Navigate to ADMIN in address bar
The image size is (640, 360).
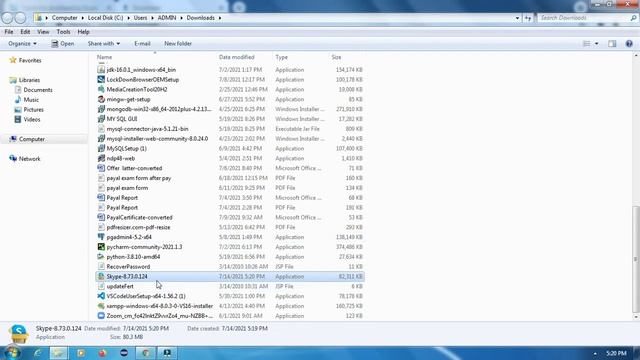pos(167,18)
